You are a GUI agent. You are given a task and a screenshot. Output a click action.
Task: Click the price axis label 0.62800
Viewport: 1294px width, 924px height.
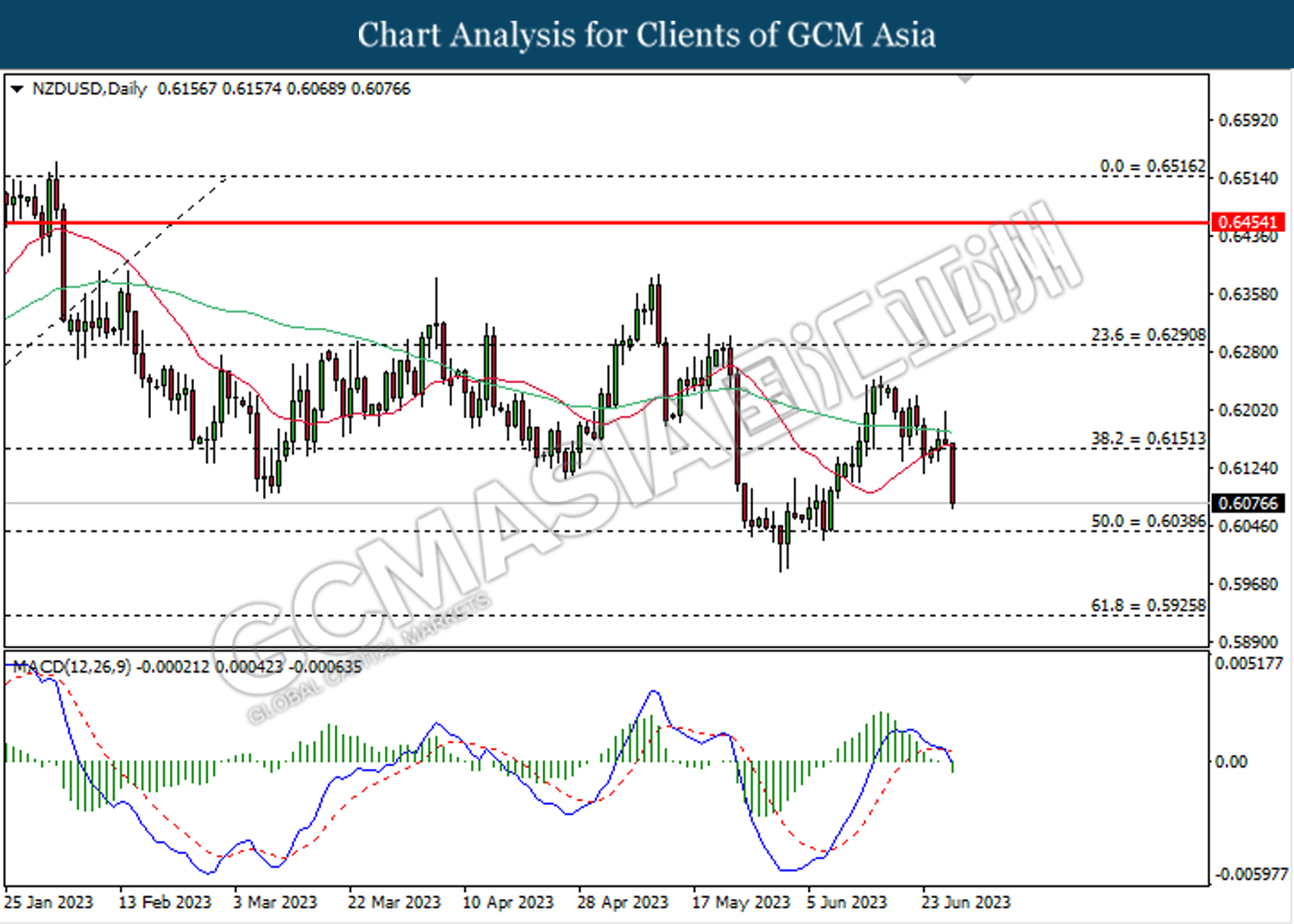(1248, 352)
